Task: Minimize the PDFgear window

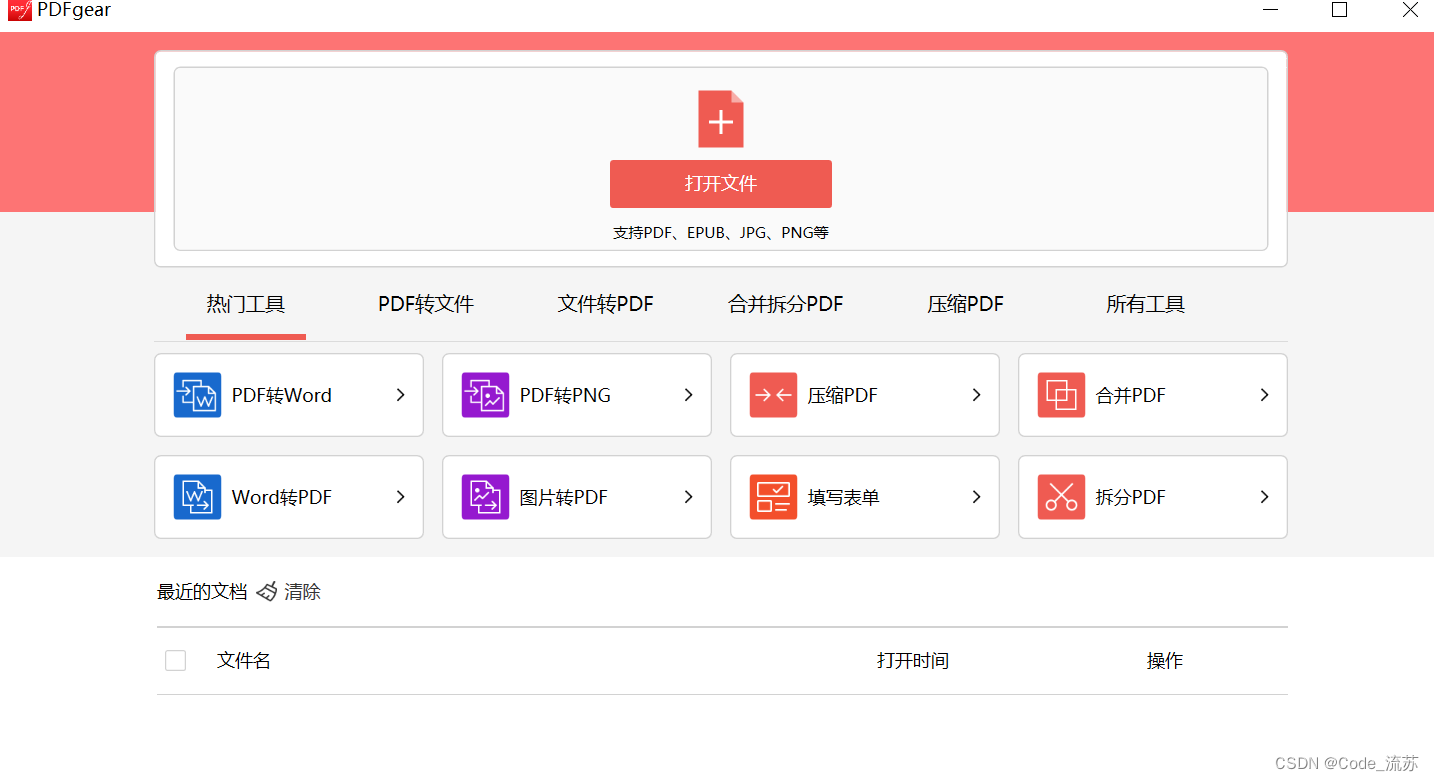Action: coord(1270,10)
